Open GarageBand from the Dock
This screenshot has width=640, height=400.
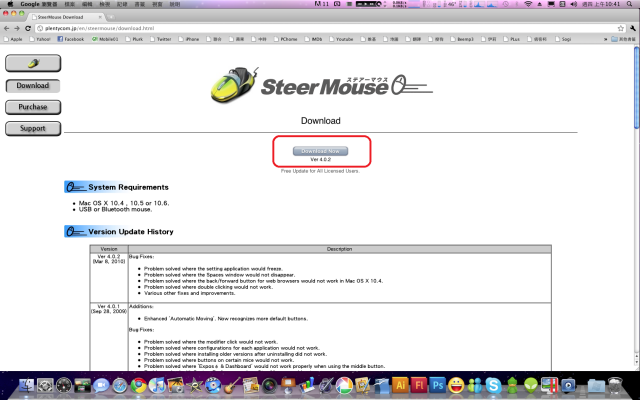tap(232, 385)
